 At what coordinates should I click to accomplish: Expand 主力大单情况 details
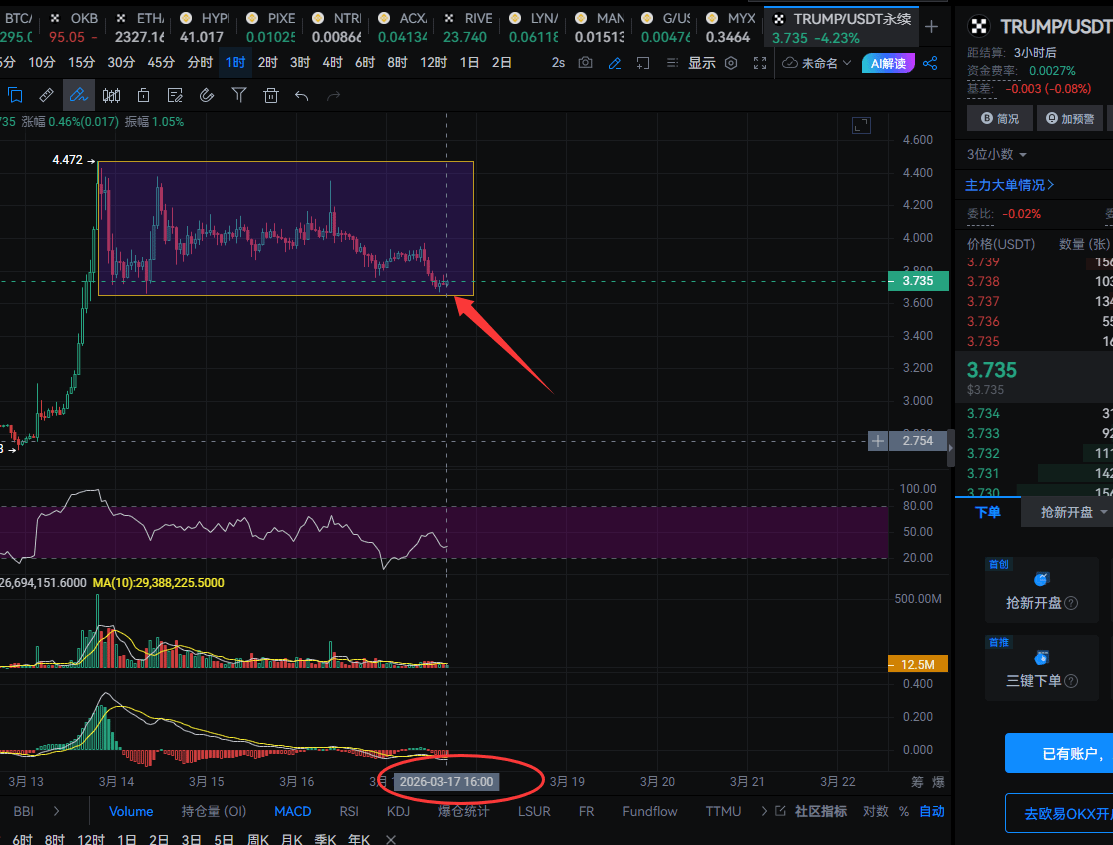coord(1009,185)
